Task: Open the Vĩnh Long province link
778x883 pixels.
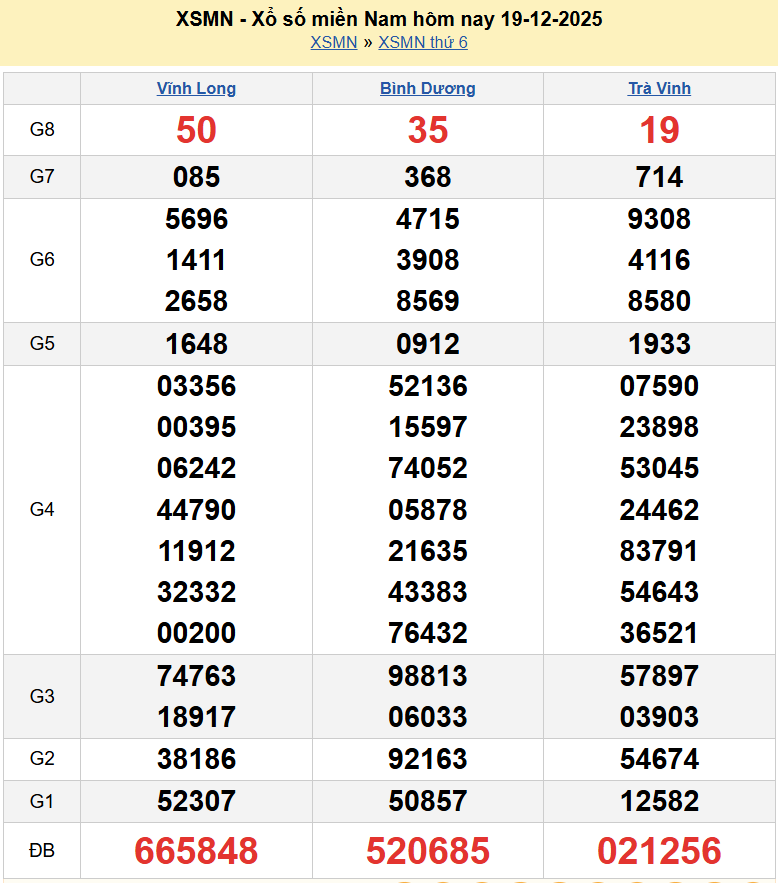Action: point(196,88)
